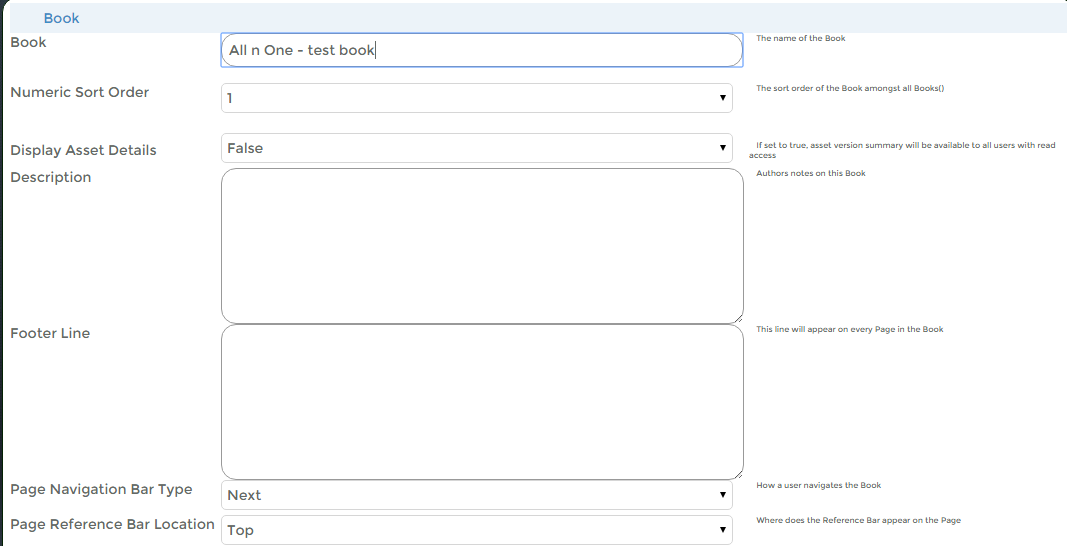Click the "Authors notes on this Book" hint
Image resolution: width=1067 pixels, height=546 pixels.
pyautogui.click(x=810, y=173)
